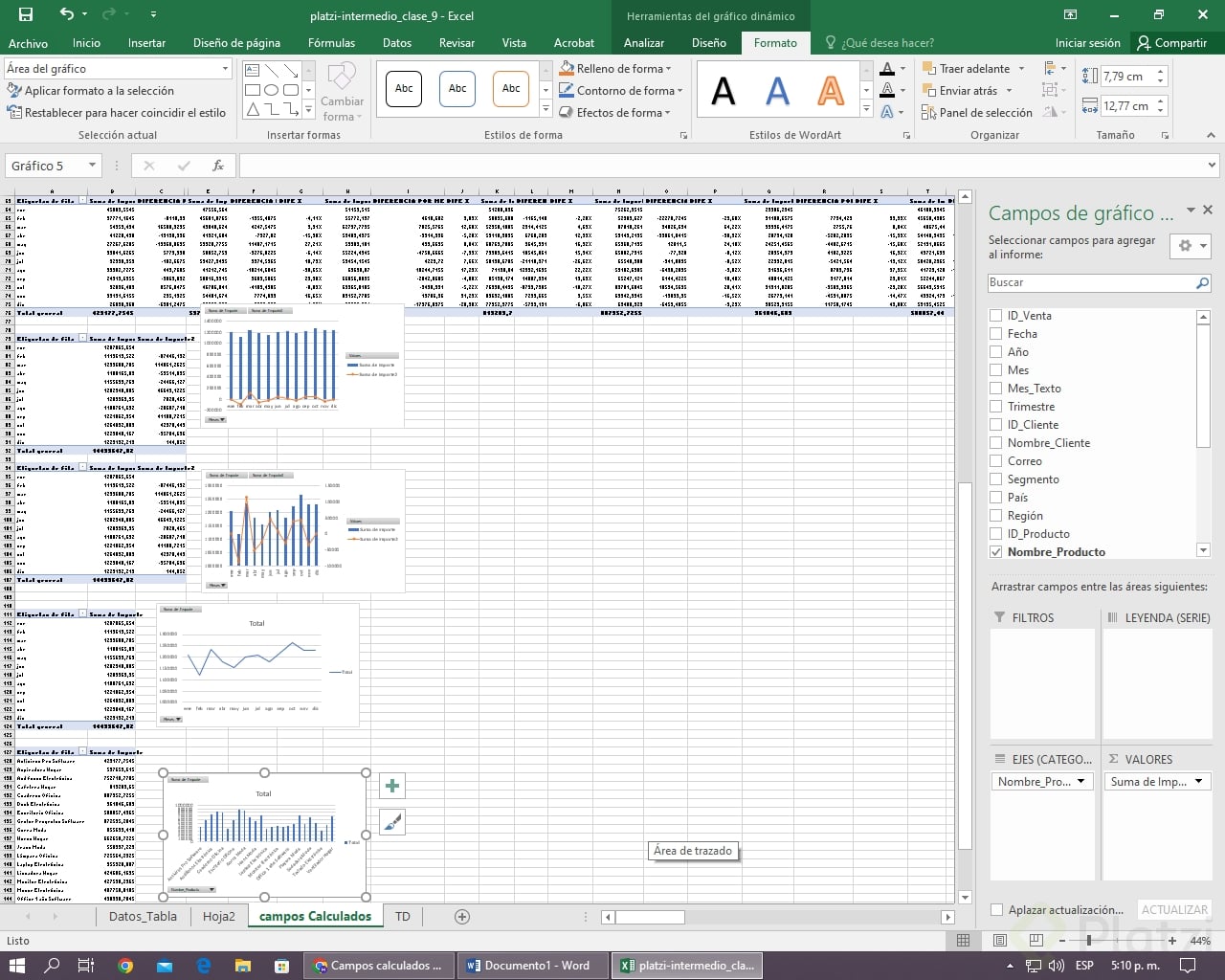Switch to the Analizar ribbon tab
1225x980 pixels.
[x=644, y=43]
